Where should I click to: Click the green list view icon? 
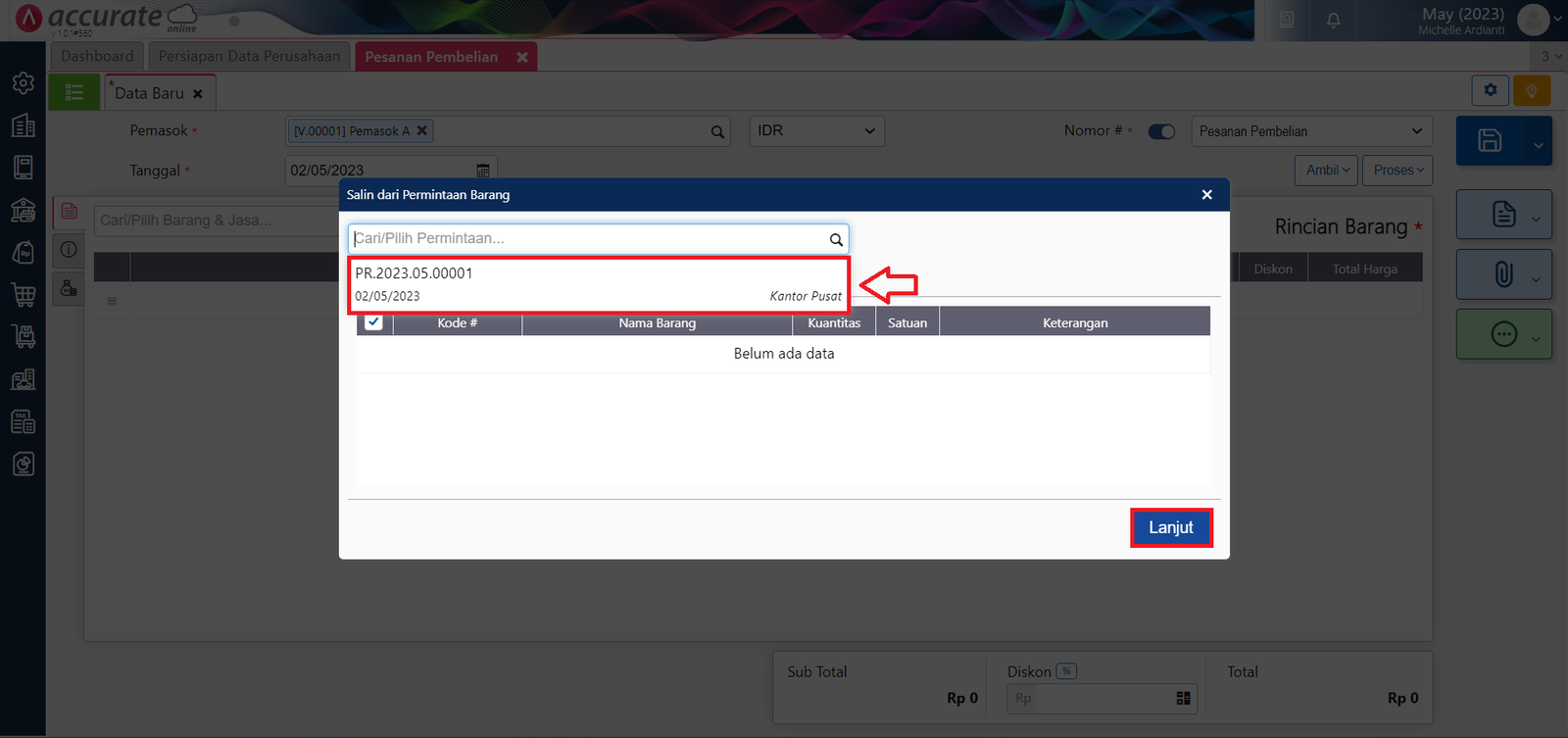pos(74,93)
